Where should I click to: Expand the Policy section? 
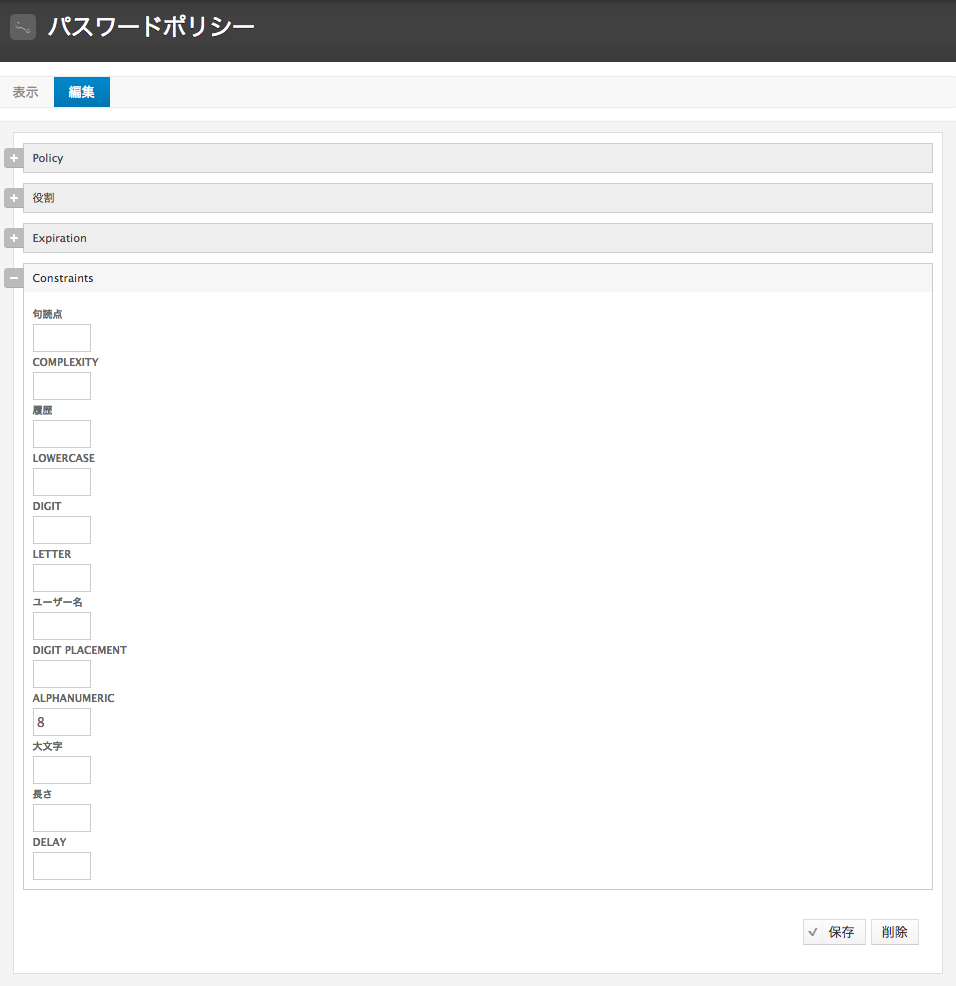13,157
